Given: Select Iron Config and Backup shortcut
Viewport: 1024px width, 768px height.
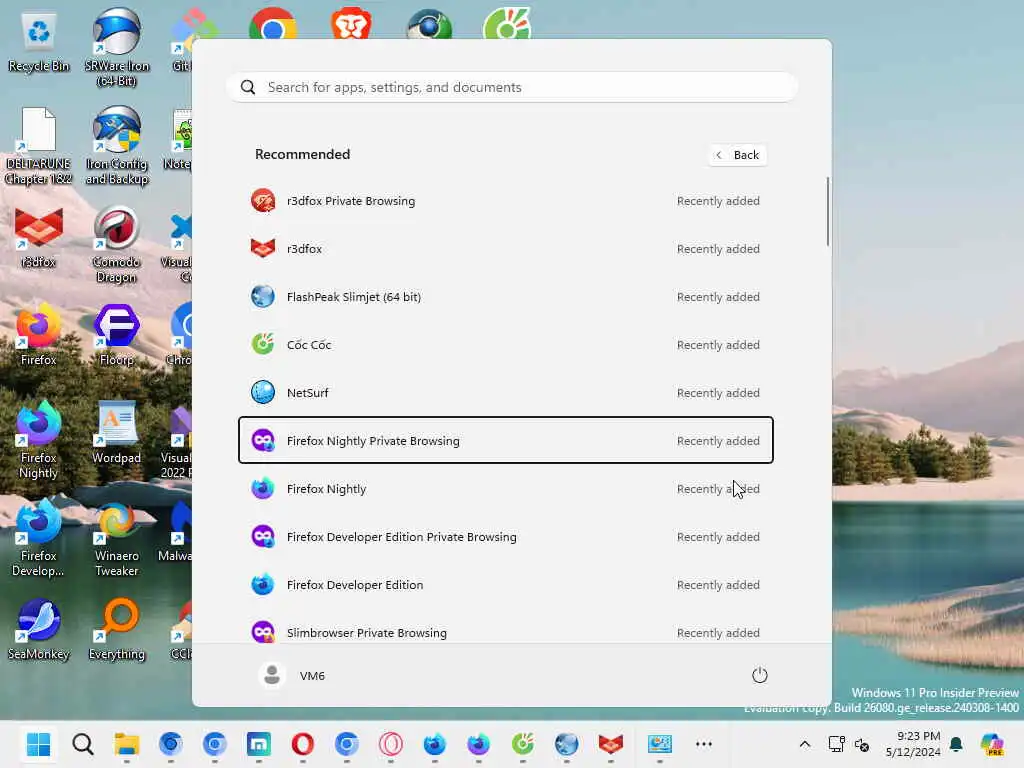Looking at the screenshot, I should coord(117,147).
